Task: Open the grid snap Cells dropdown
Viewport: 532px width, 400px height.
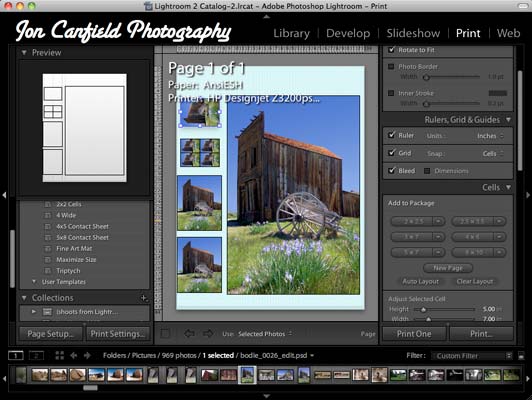Action: [493, 154]
